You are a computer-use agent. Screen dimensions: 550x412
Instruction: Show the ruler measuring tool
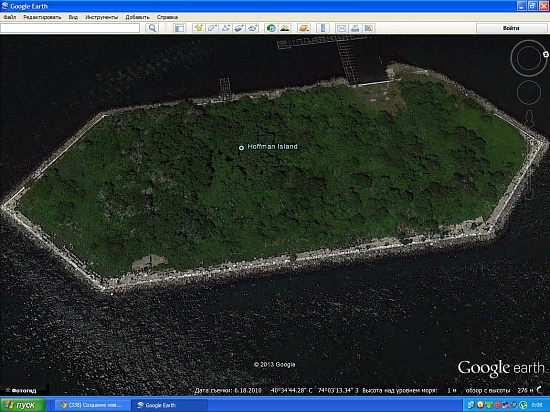[323, 28]
